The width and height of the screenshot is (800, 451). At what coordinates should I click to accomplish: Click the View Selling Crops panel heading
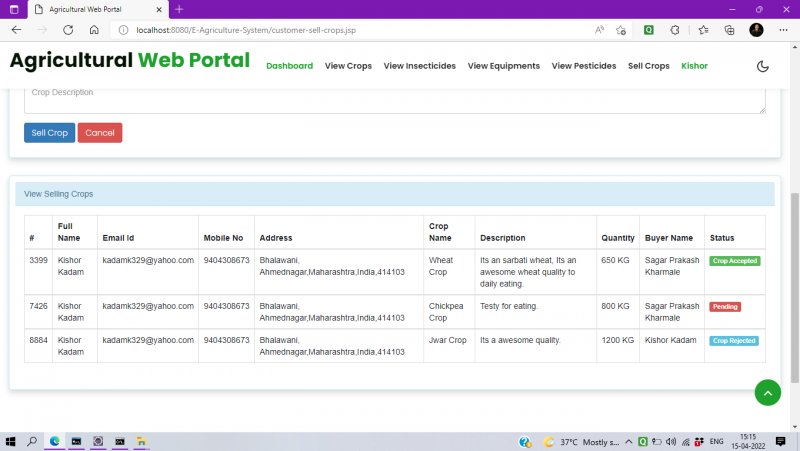[395, 194]
